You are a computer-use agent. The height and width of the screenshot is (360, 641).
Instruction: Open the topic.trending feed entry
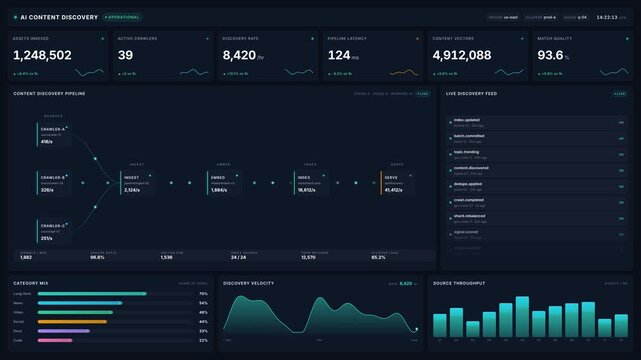coord(537,155)
